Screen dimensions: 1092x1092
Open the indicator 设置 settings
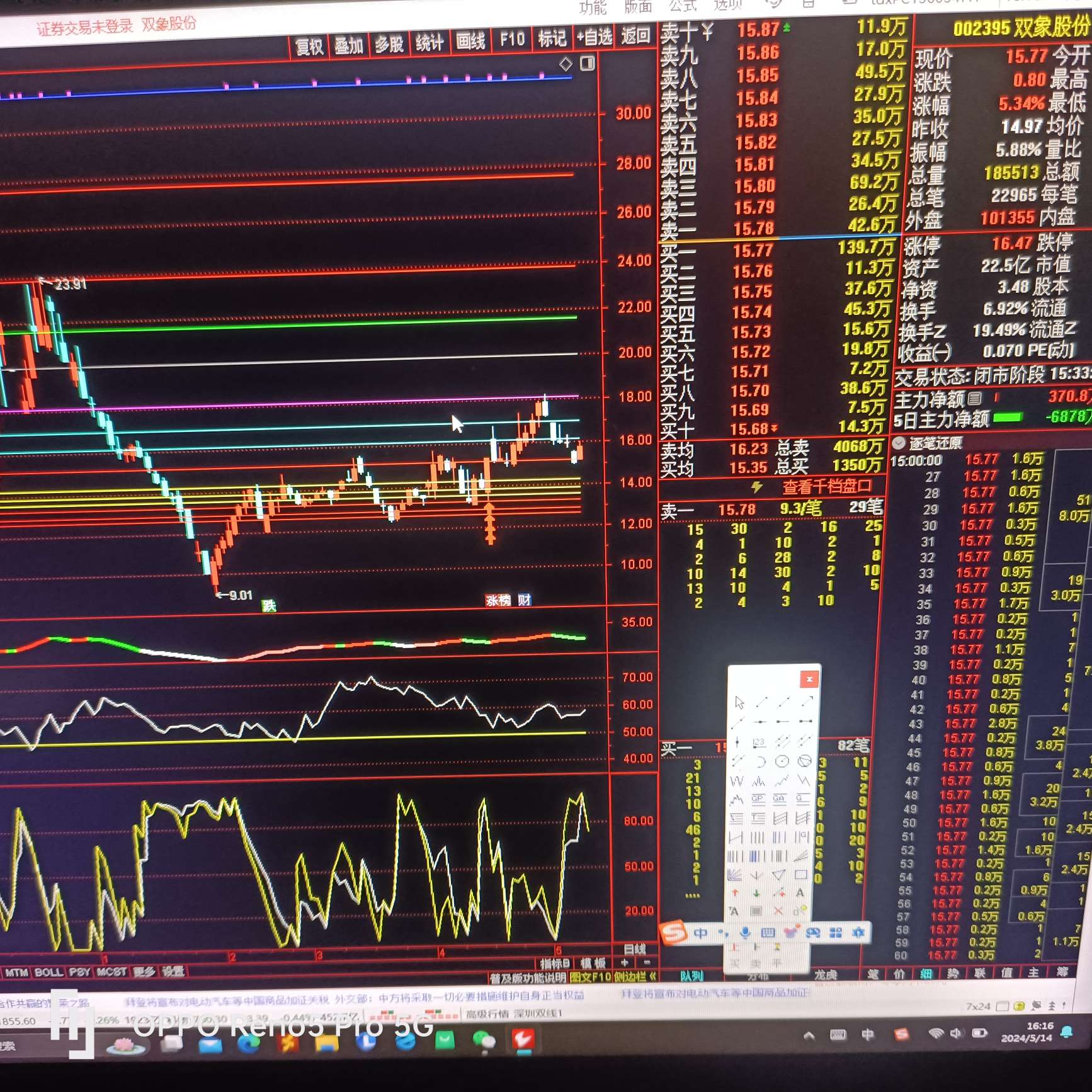[173, 972]
